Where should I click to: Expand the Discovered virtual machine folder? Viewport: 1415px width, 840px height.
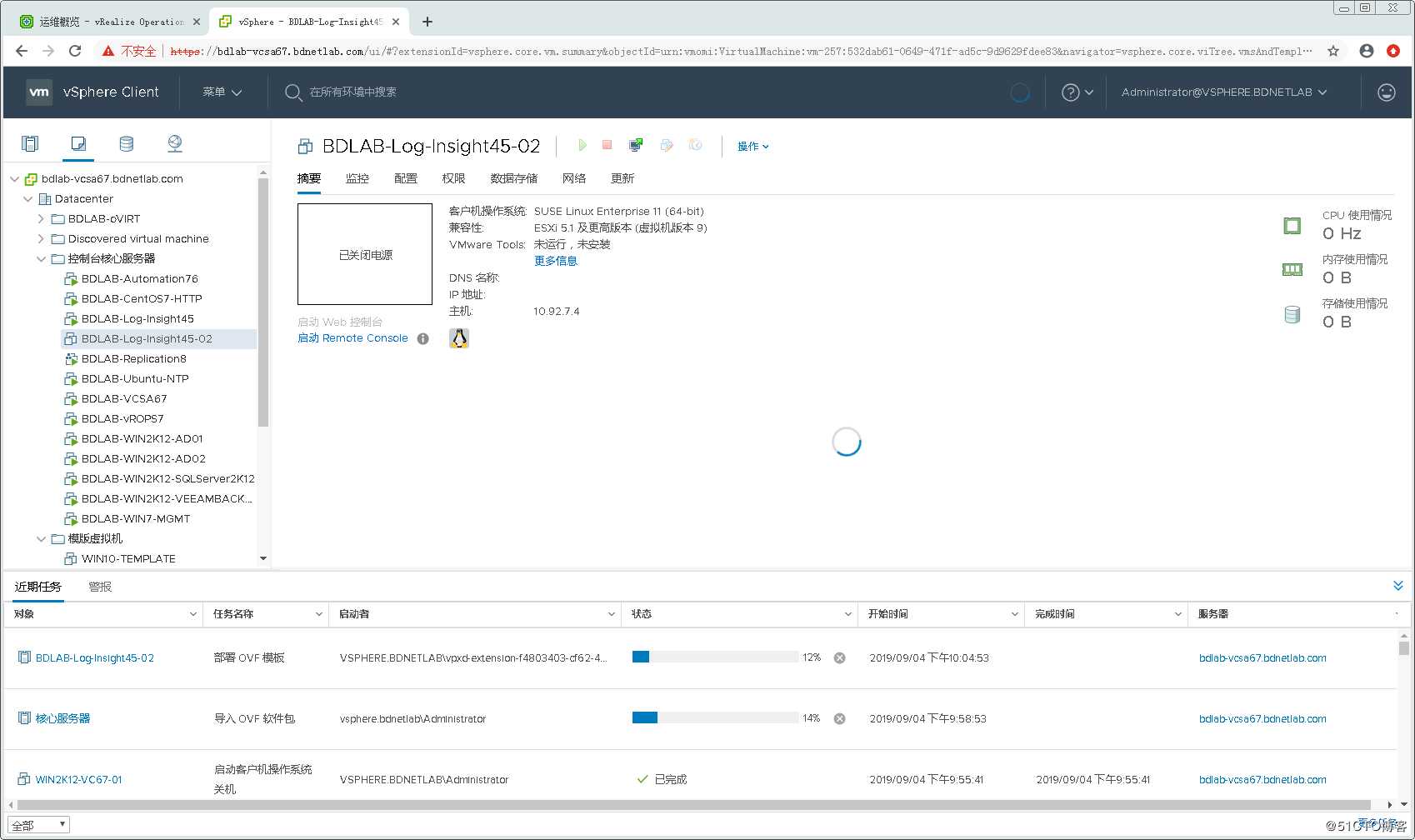pyautogui.click(x=42, y=239)
